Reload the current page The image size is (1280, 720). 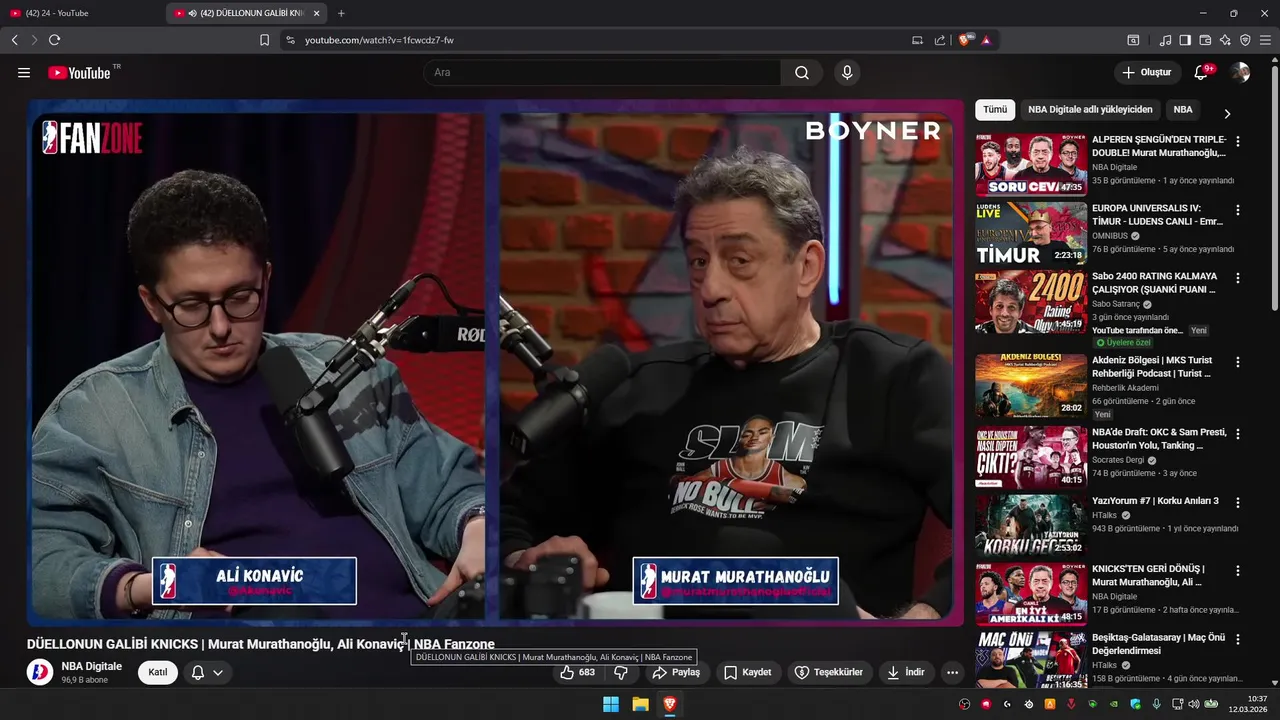pos(54,40)
